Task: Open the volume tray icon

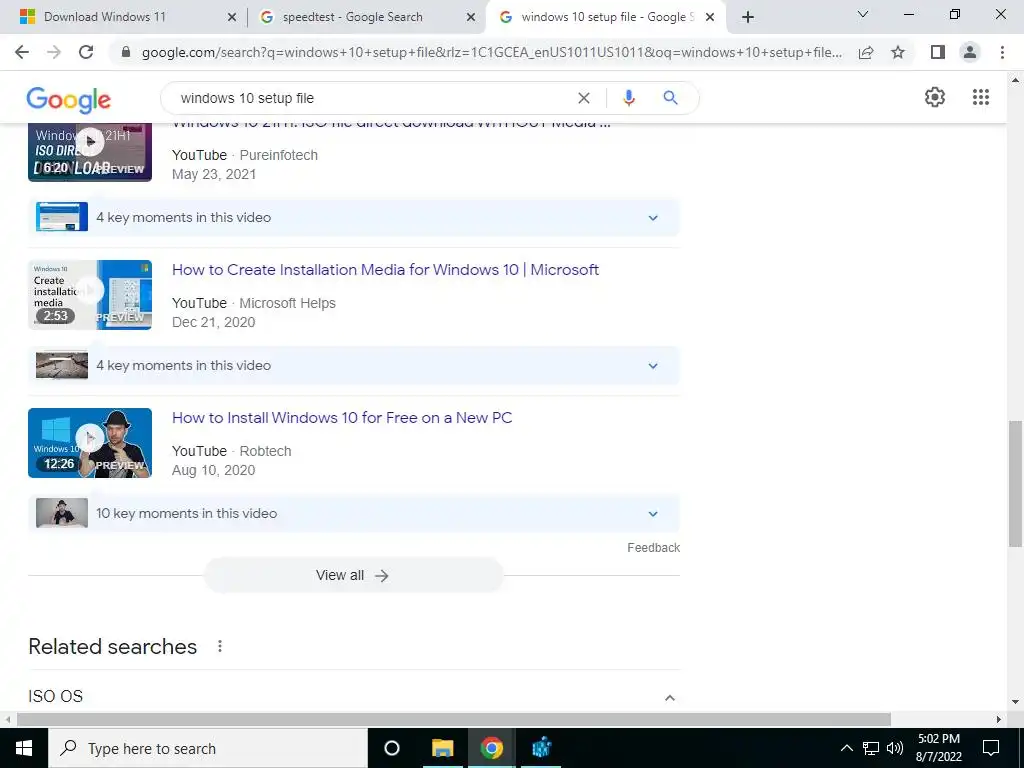Action: [x=895, y=748]
